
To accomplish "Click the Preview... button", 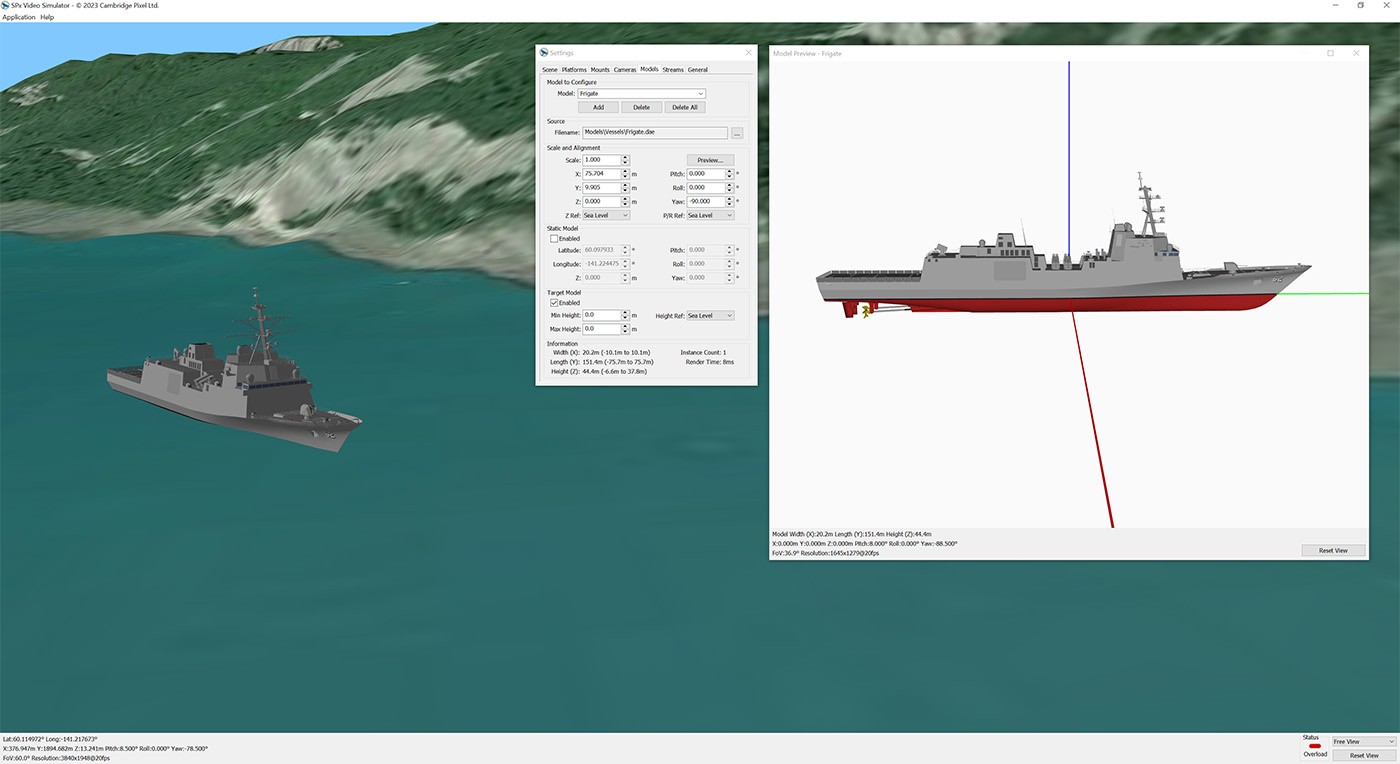I will coord(711,159).
